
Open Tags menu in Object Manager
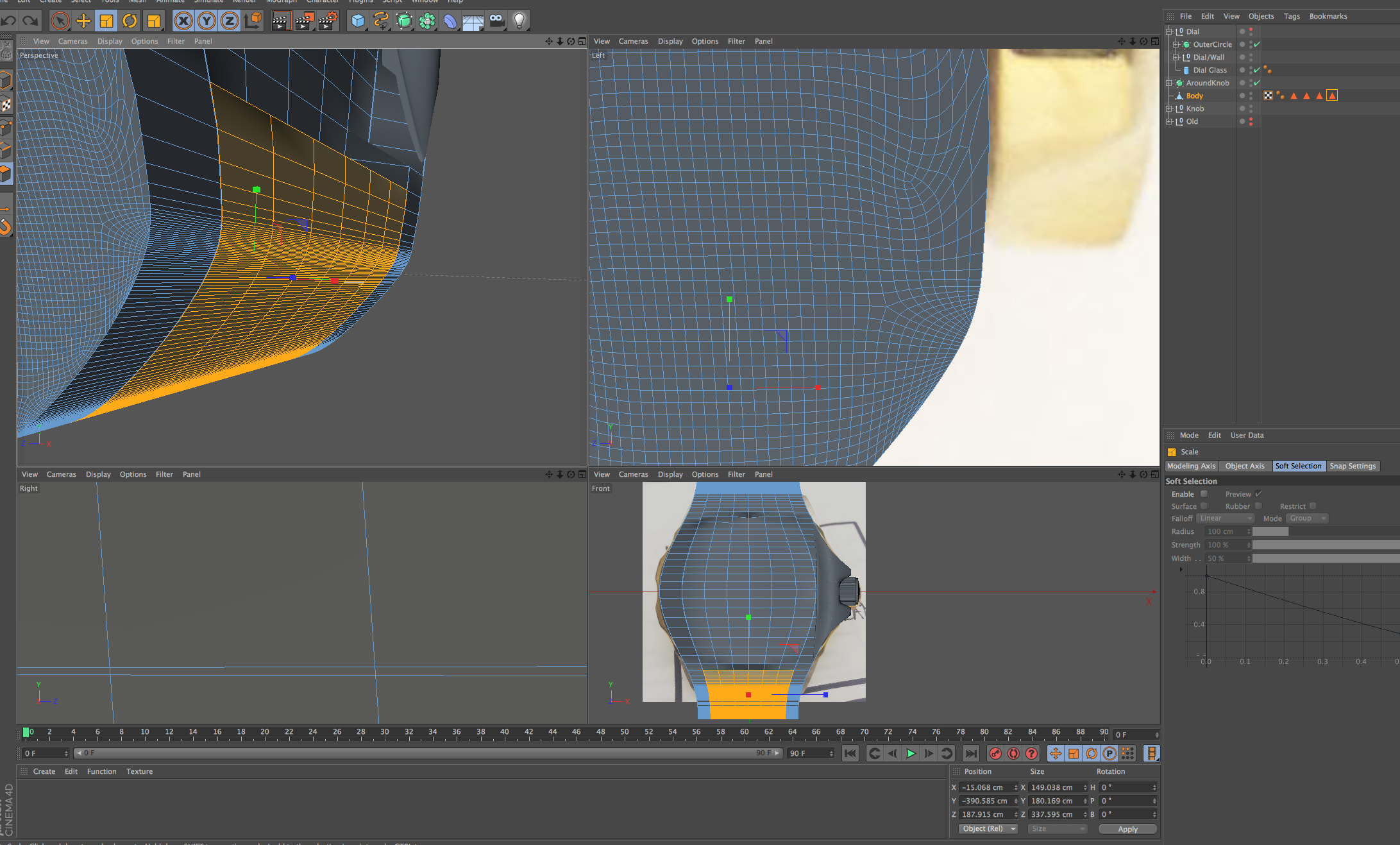pos(1292,16)
